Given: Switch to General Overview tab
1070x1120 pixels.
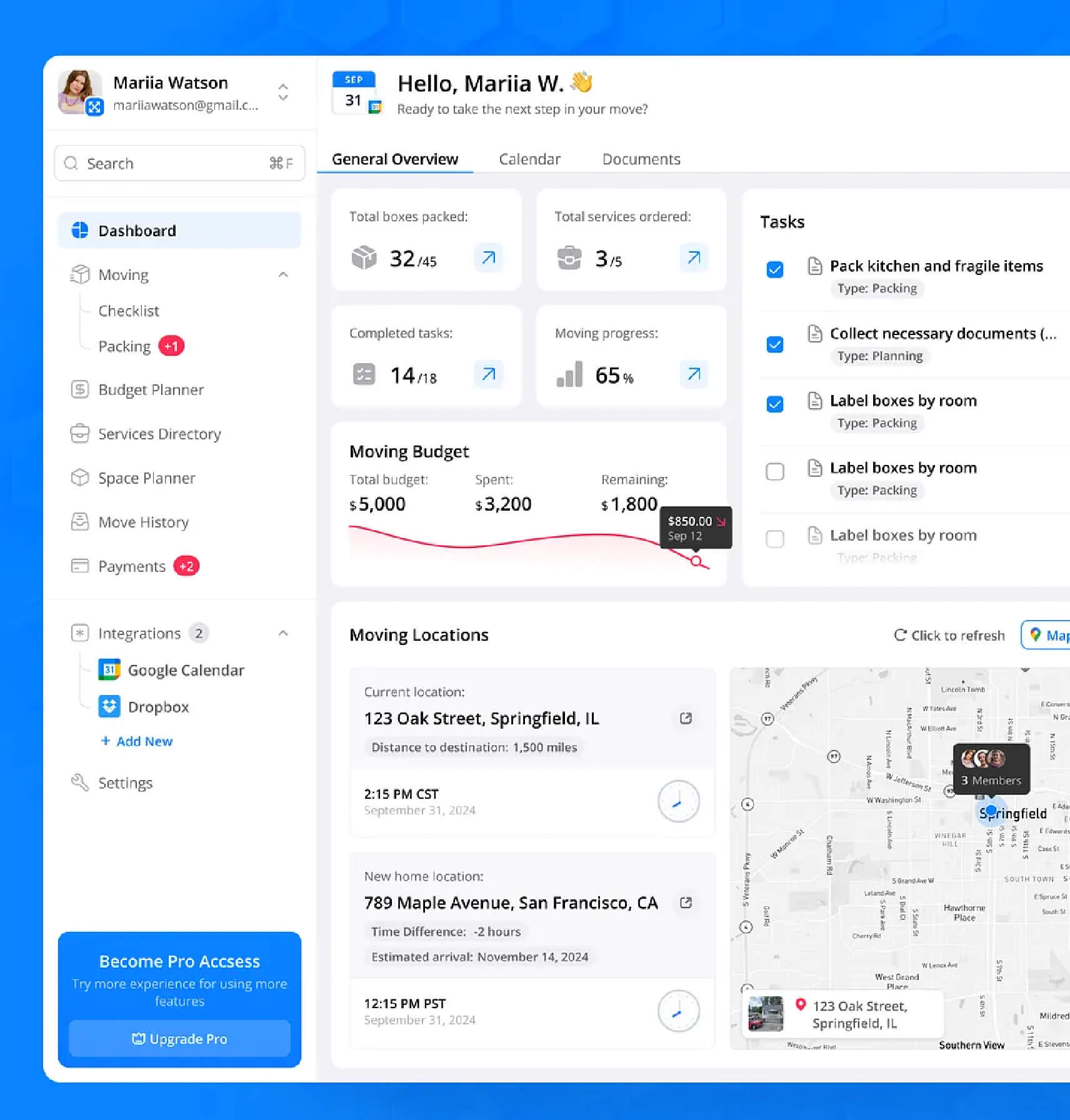Looking at the screenshot, I should pos(395,159).
